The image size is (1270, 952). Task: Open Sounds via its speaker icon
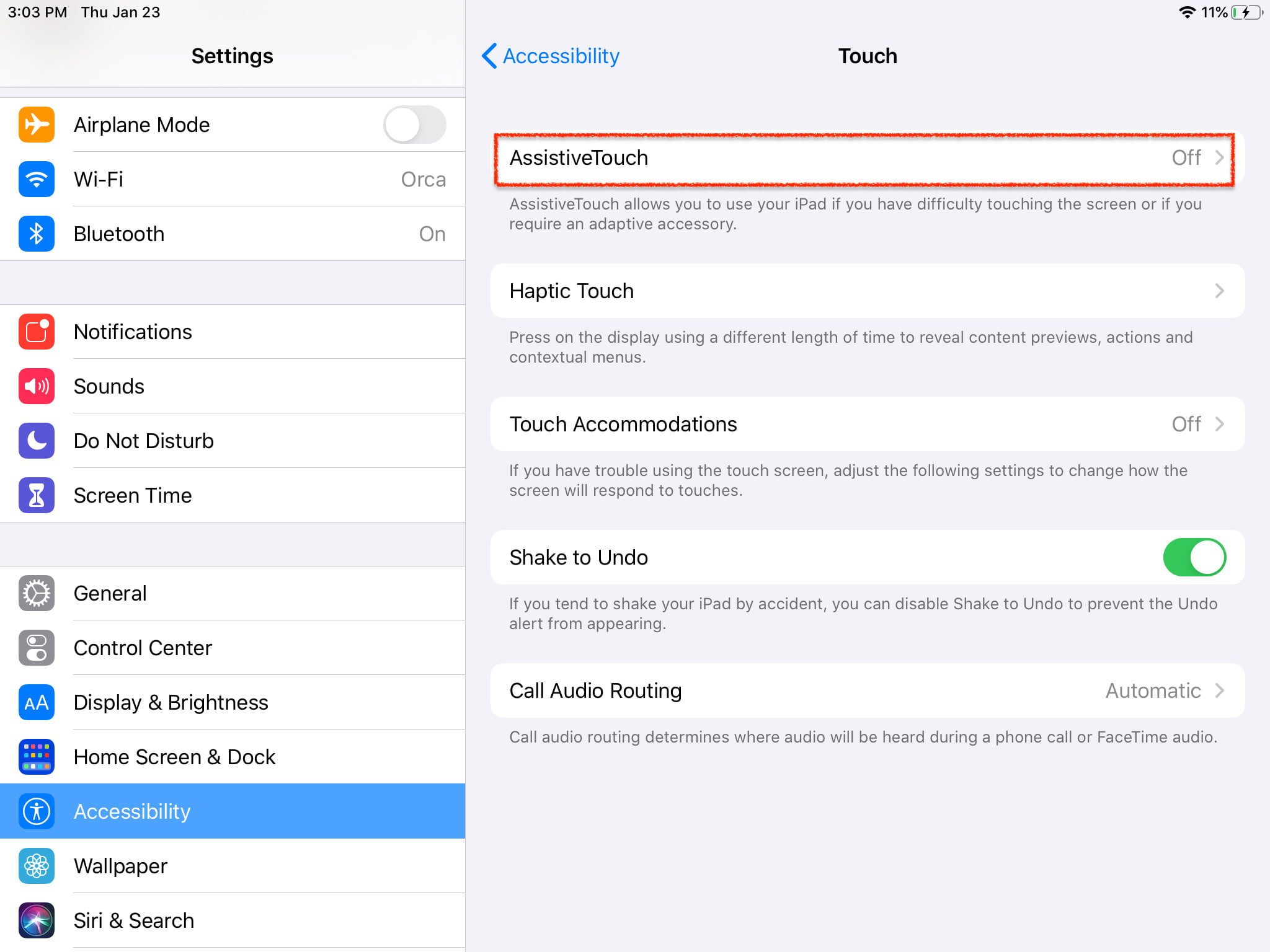37,386
